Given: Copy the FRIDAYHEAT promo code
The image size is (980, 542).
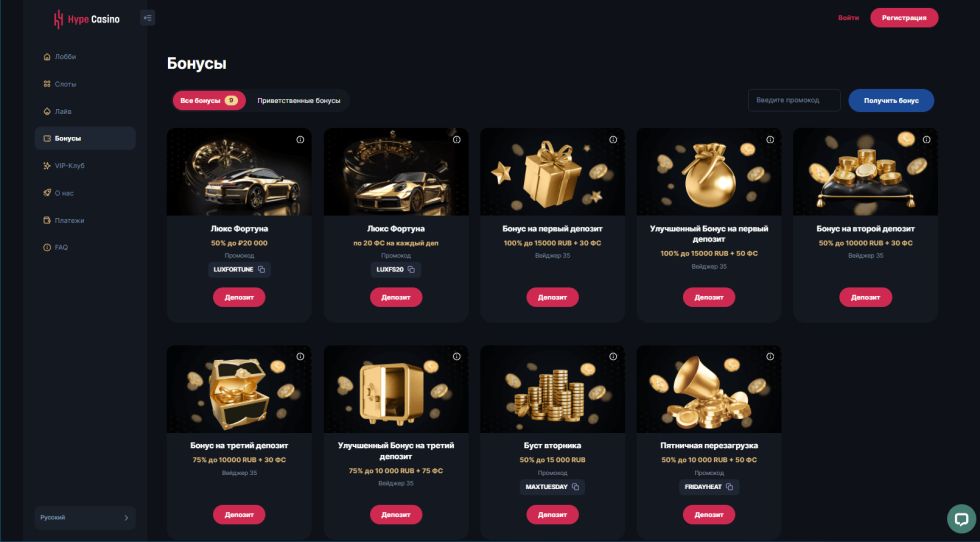Looking at the screenshot, I should [729, 487].
